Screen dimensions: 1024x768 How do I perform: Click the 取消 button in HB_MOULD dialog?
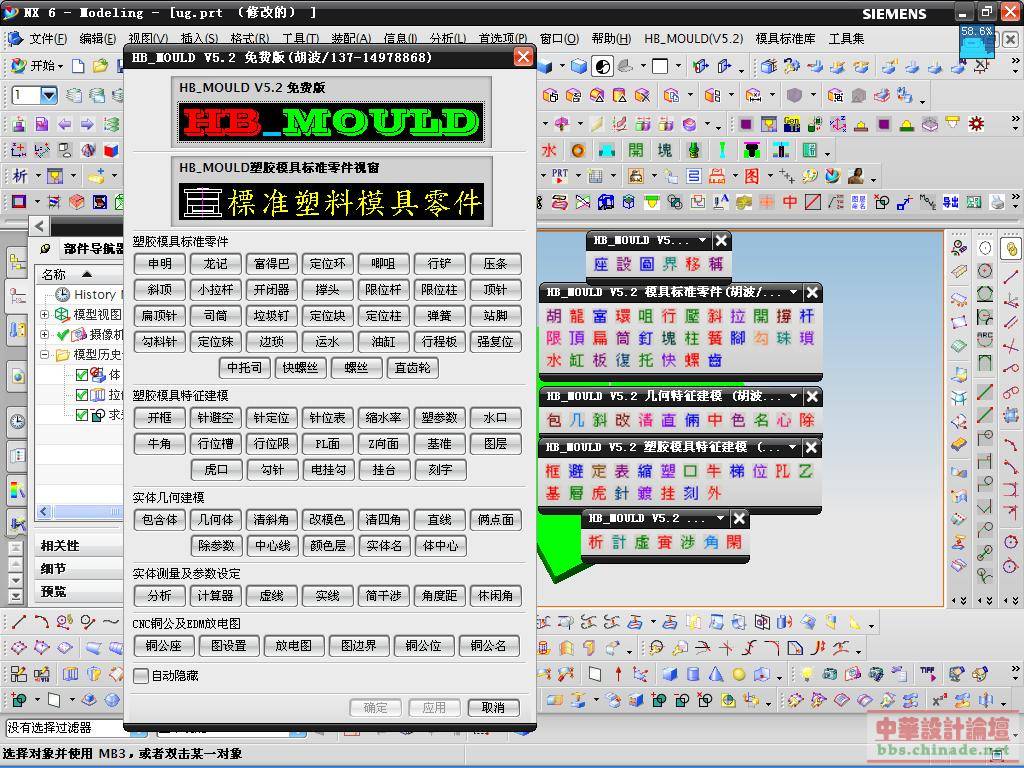pyautogui.click(x=494, y=708)
